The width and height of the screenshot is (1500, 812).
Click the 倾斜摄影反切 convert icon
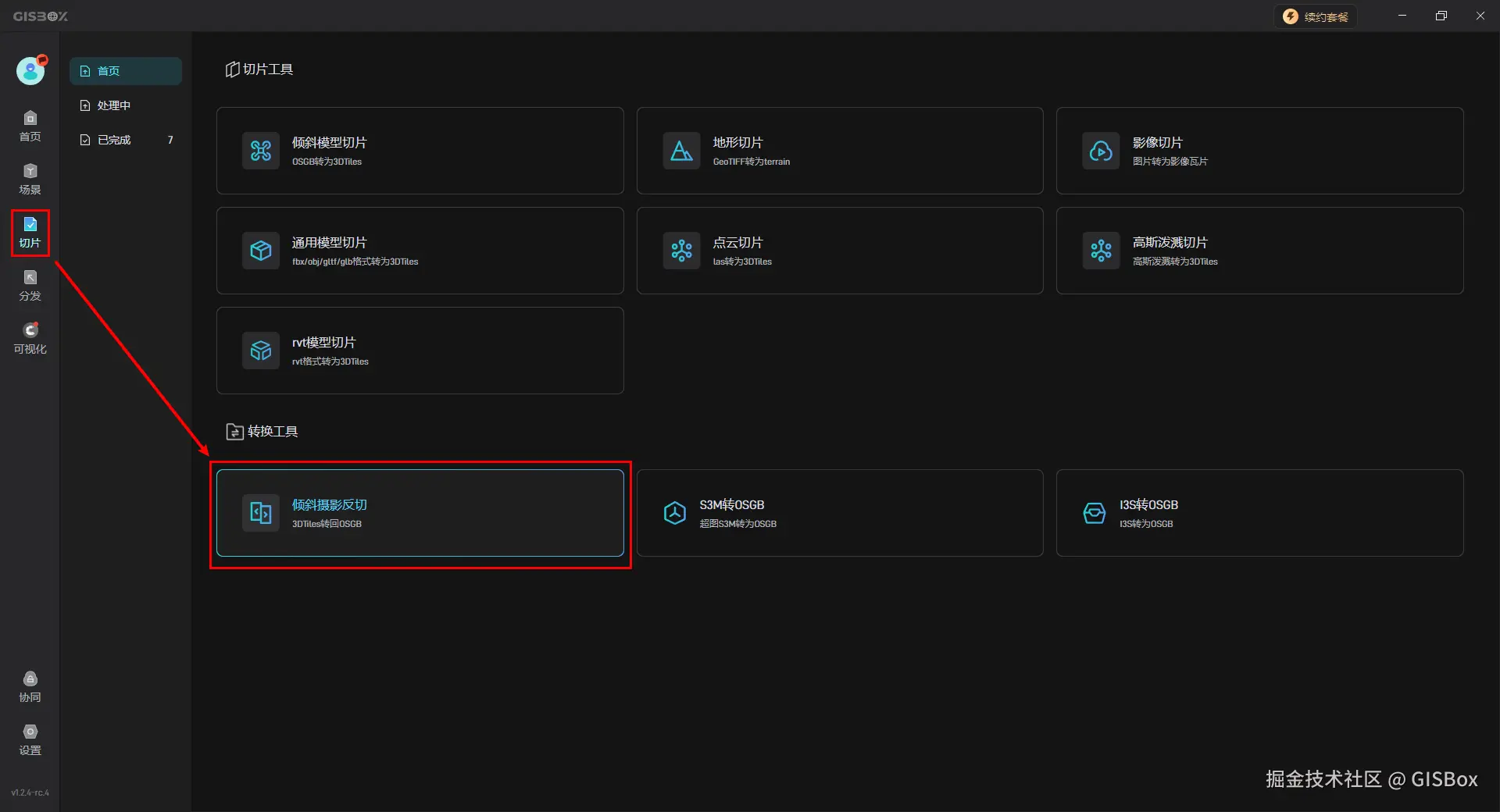pyautogui.click(x=261, y=513)
